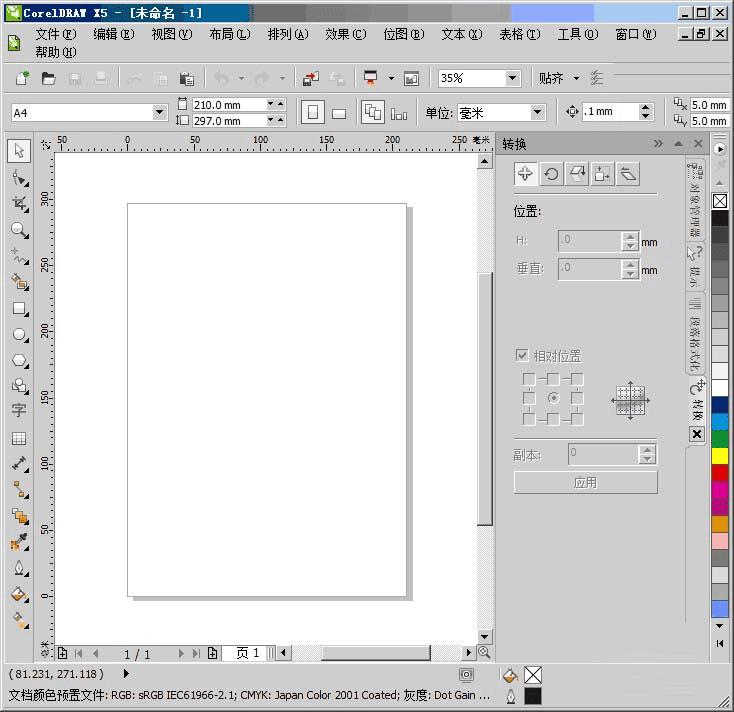The image size is (734, 712).
Task: Open the 35% zoom level dropdown
Action: coord(512,78)
